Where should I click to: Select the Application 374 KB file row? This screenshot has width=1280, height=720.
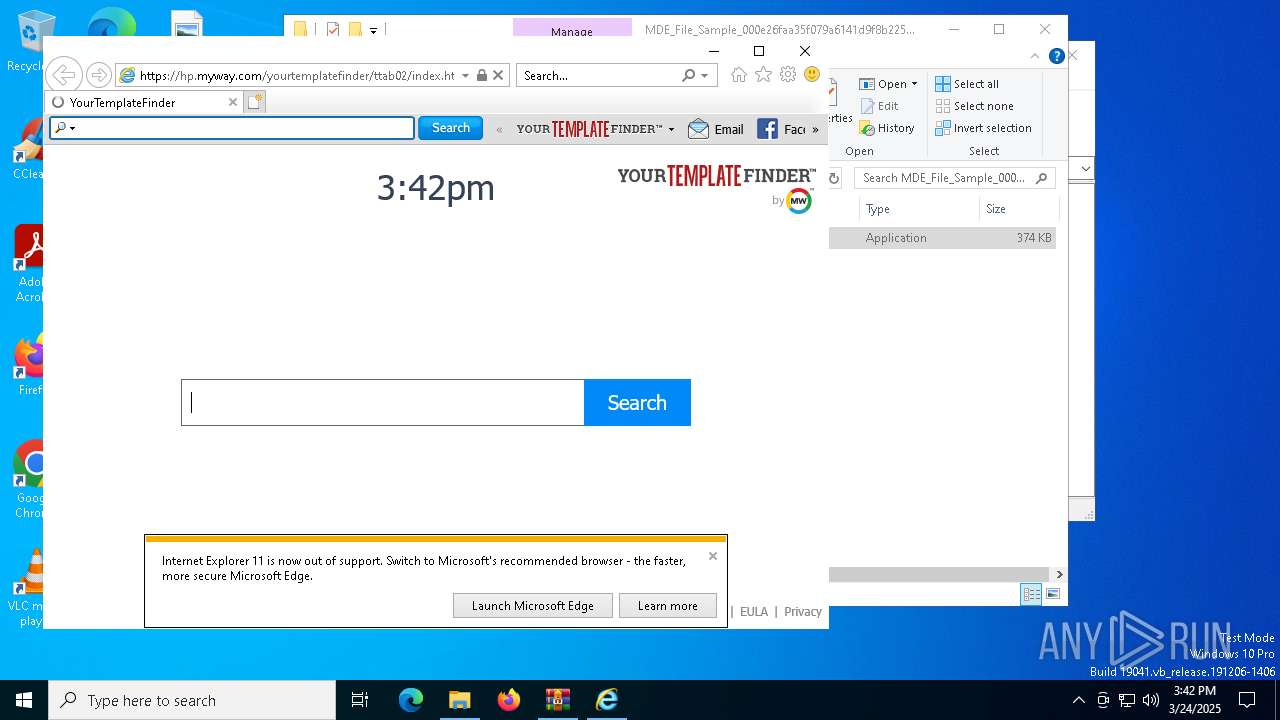[943, 238]
